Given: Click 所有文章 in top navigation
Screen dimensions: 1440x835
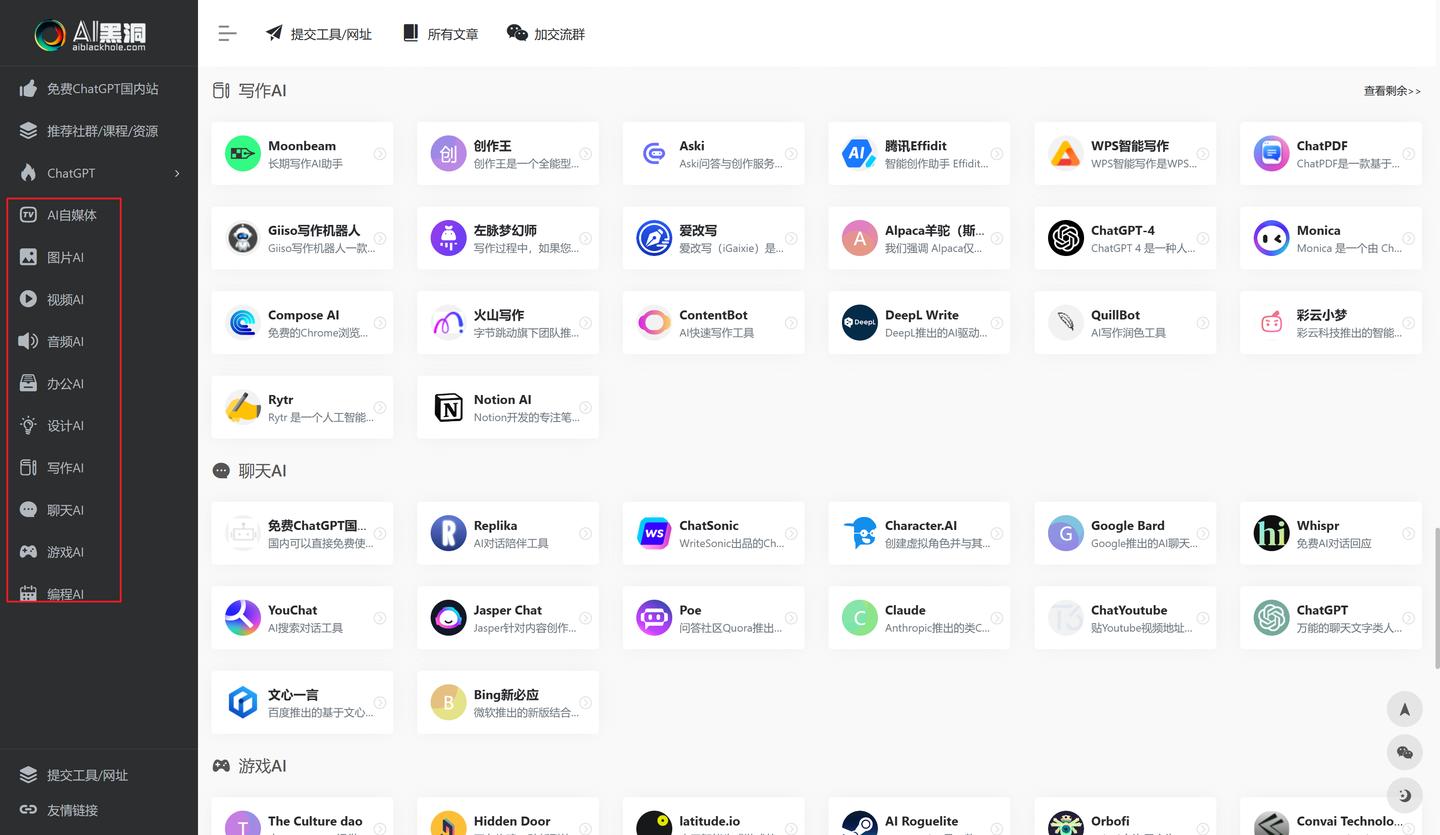Looking at the screenshot, I should coord(440,33).
